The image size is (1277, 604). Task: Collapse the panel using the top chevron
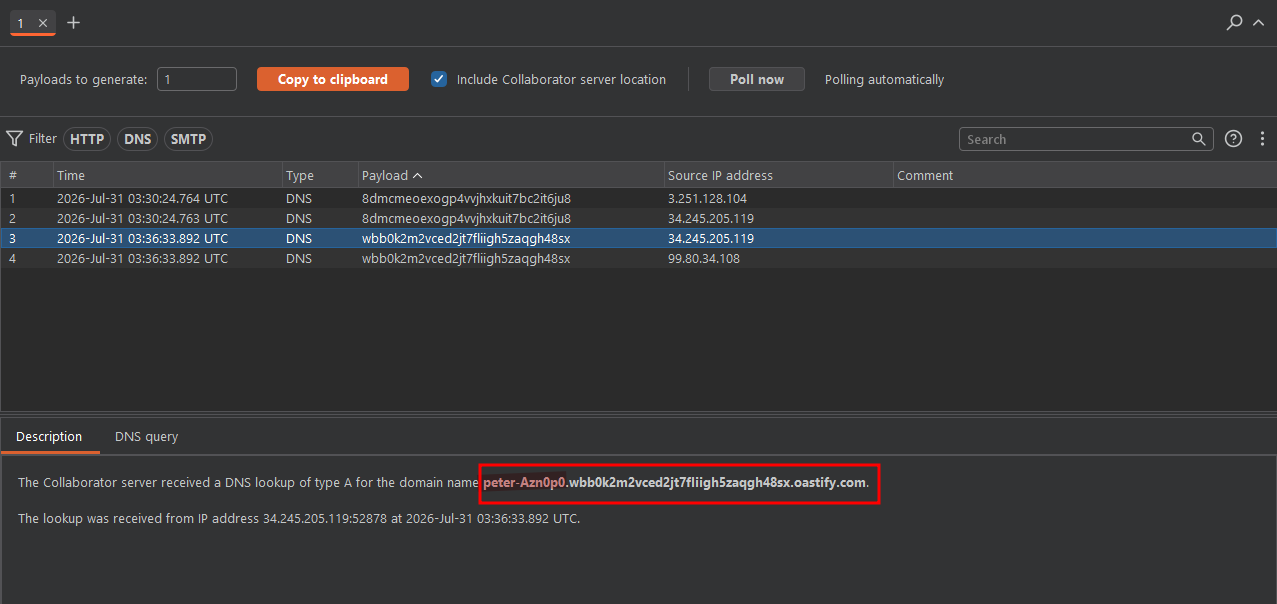[x=1259, y=23]
